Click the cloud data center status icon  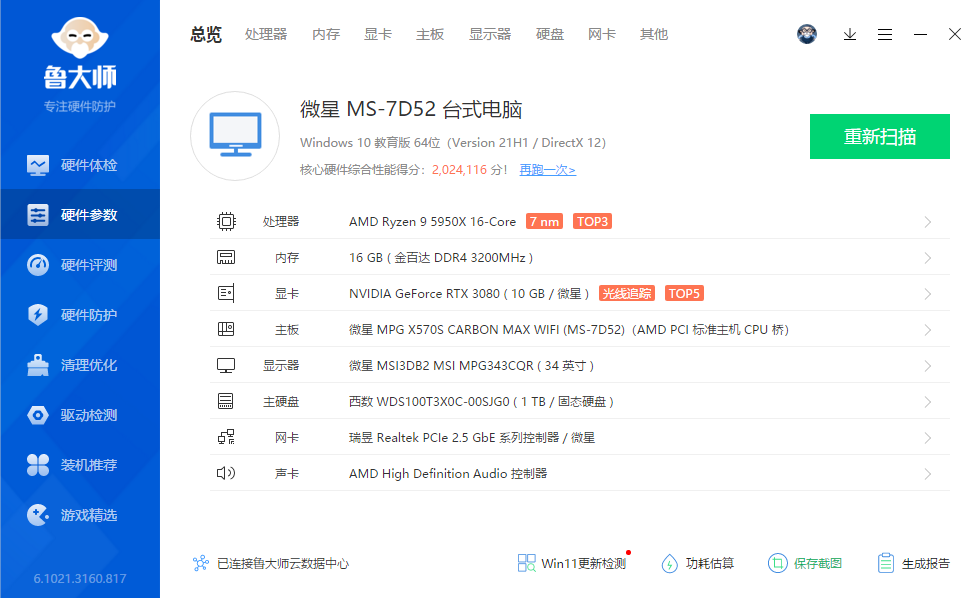[200, 563]
